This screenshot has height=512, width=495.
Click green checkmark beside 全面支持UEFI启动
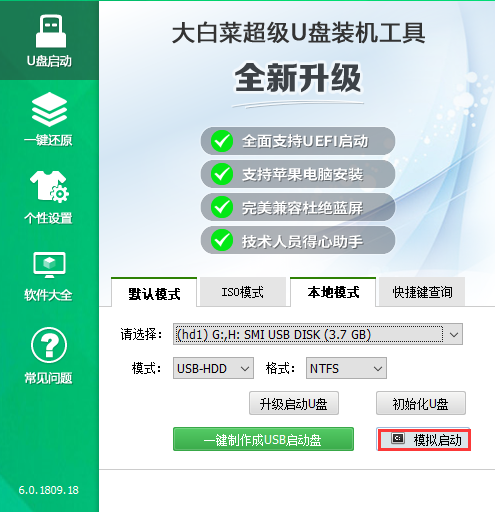222,141
